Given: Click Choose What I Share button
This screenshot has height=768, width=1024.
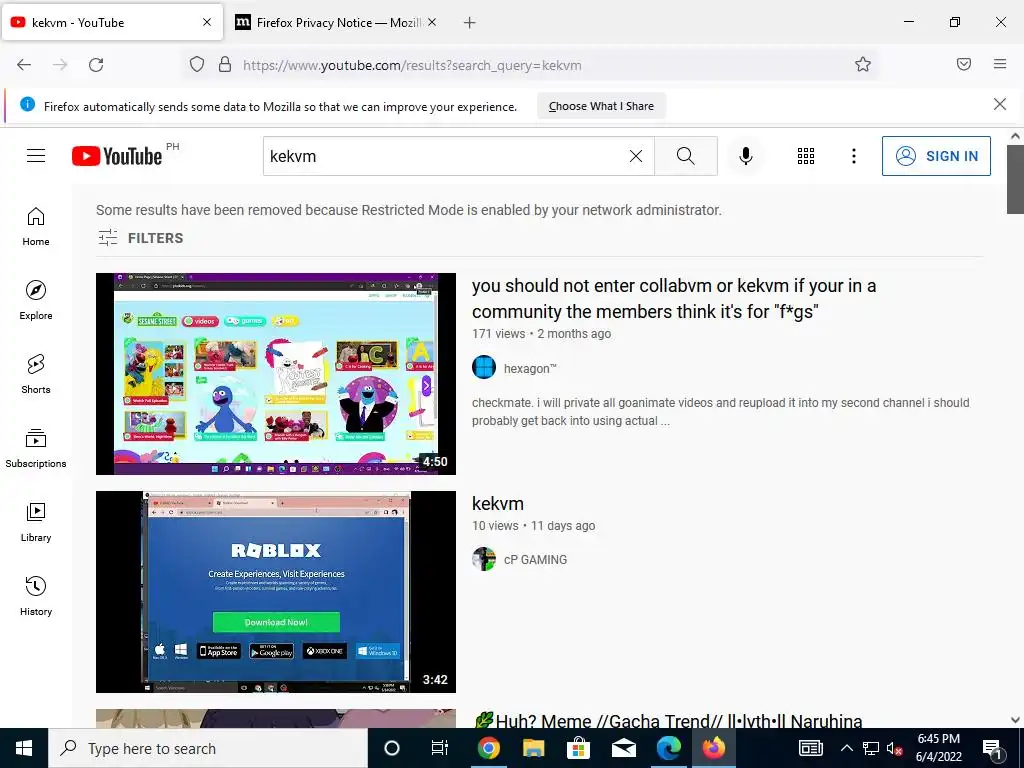Looking at the screenshot, I should [601, 106].
